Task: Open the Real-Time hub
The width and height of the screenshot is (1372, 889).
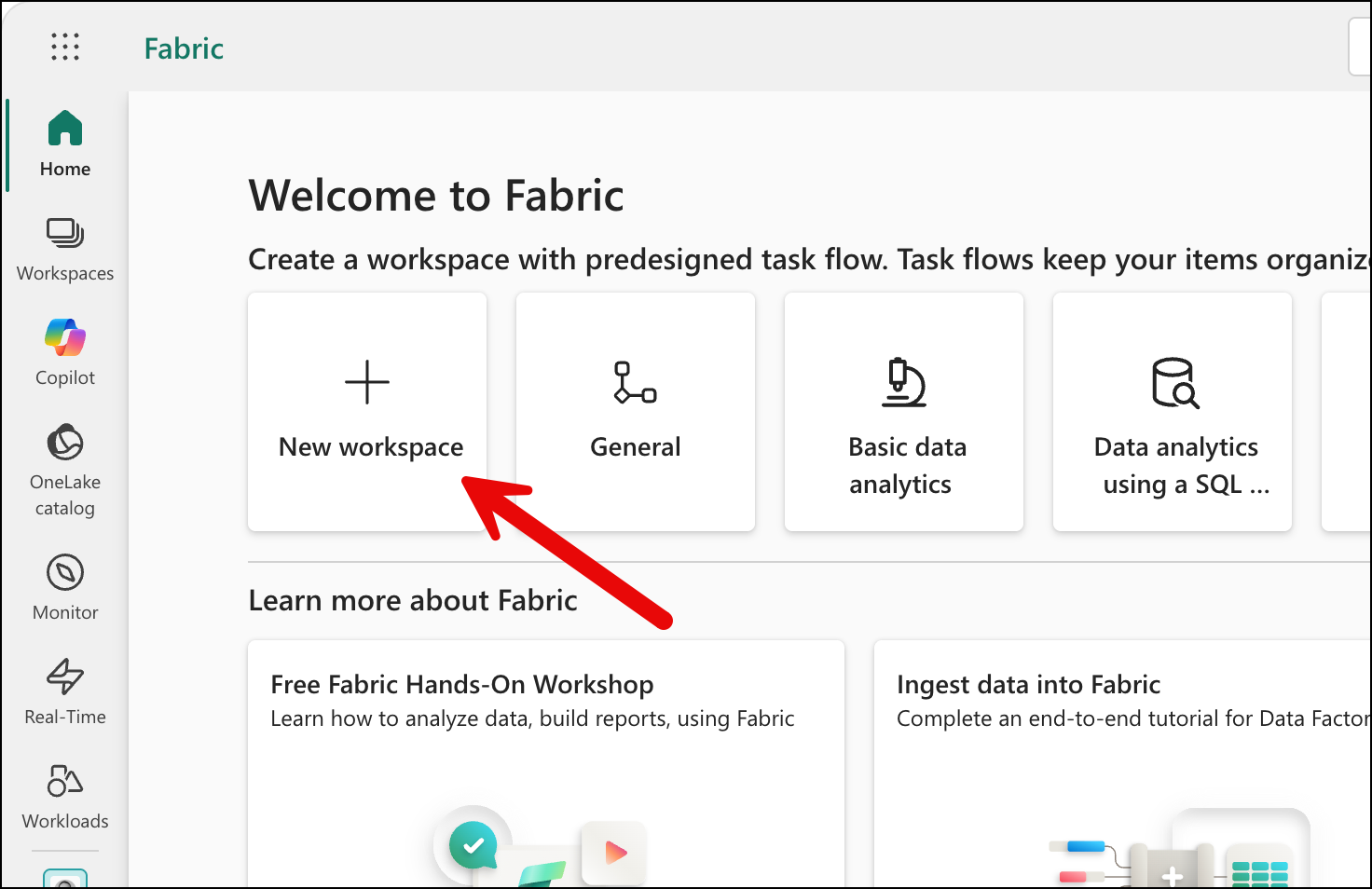Action: [x=65, y=691]
